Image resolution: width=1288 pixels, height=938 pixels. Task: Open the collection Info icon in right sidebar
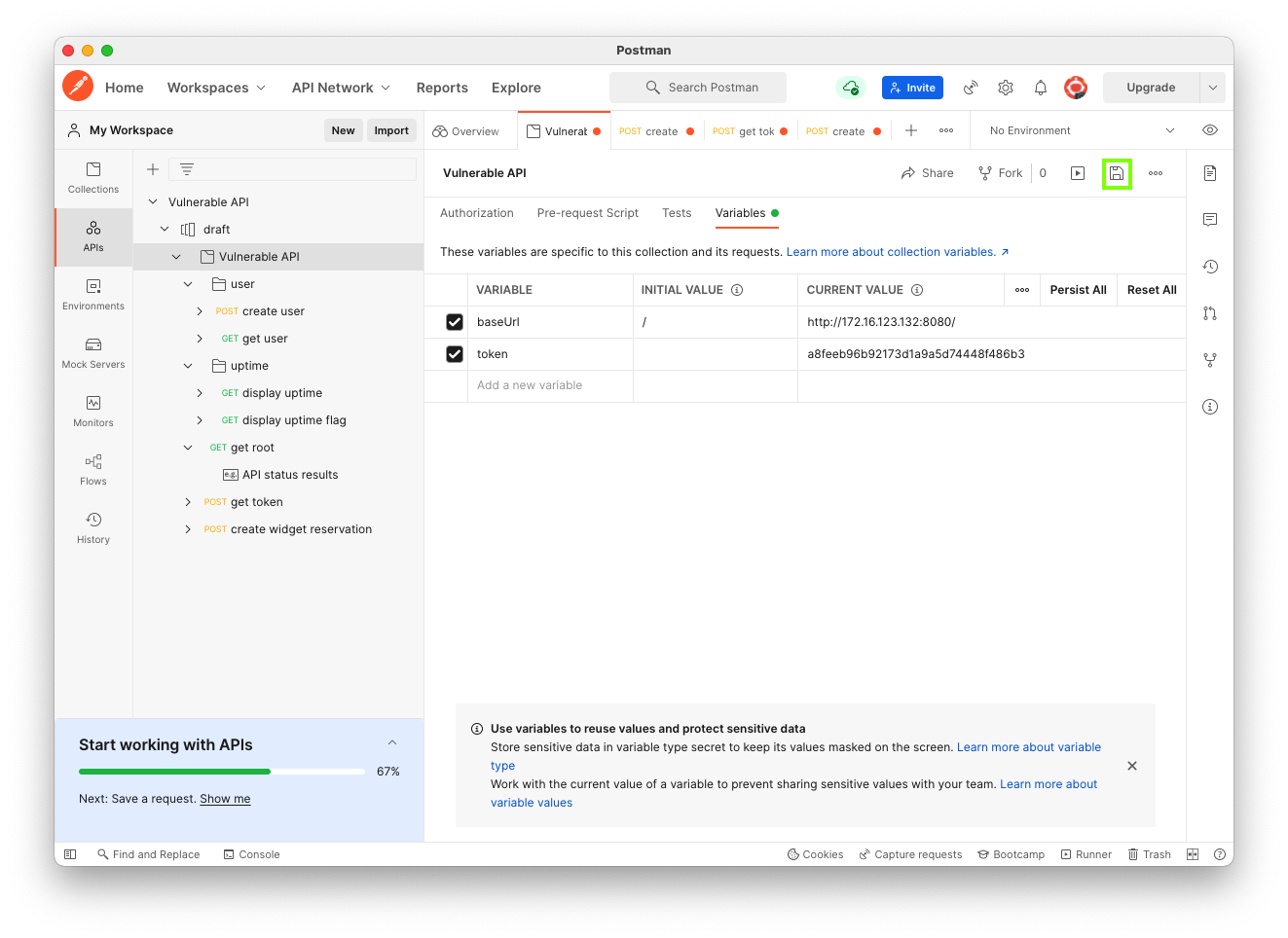point(1210,407)
